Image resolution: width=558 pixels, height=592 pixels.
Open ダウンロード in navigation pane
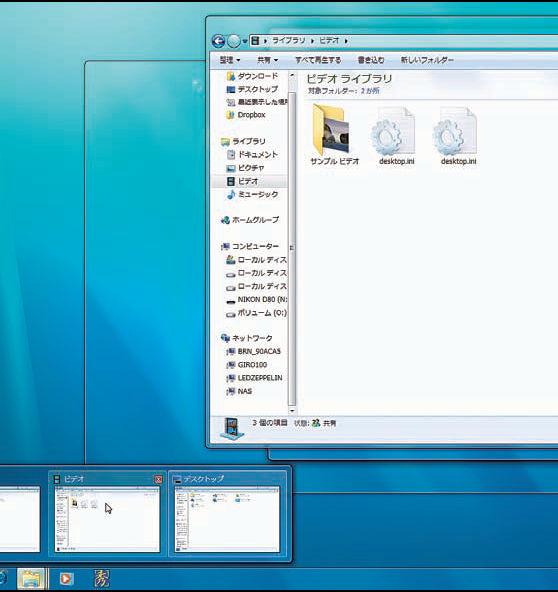pos(252,76)
